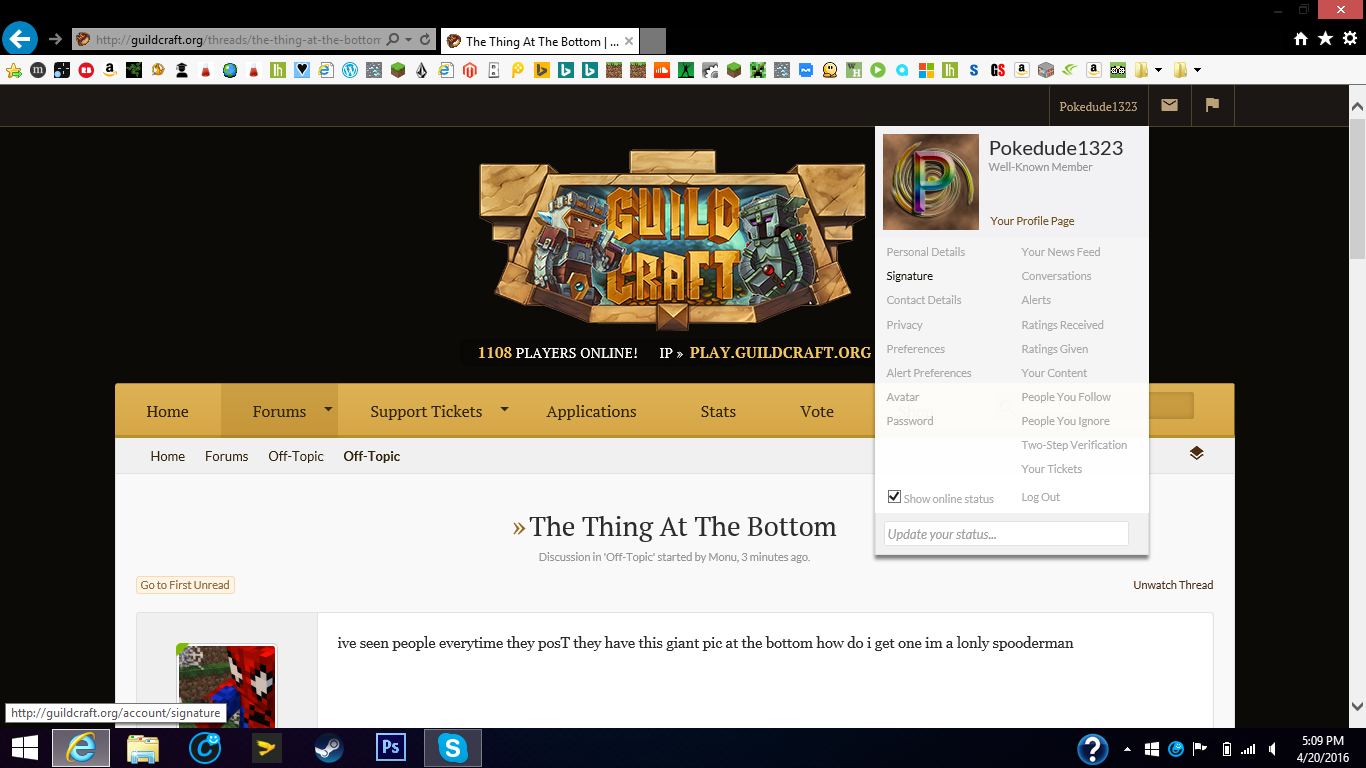Open the Magento bookmark icon

click(x=470, y=70)
